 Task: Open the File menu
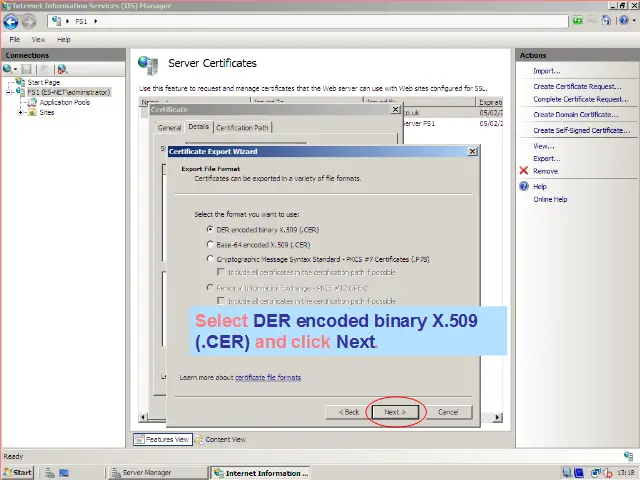[14, 40]
